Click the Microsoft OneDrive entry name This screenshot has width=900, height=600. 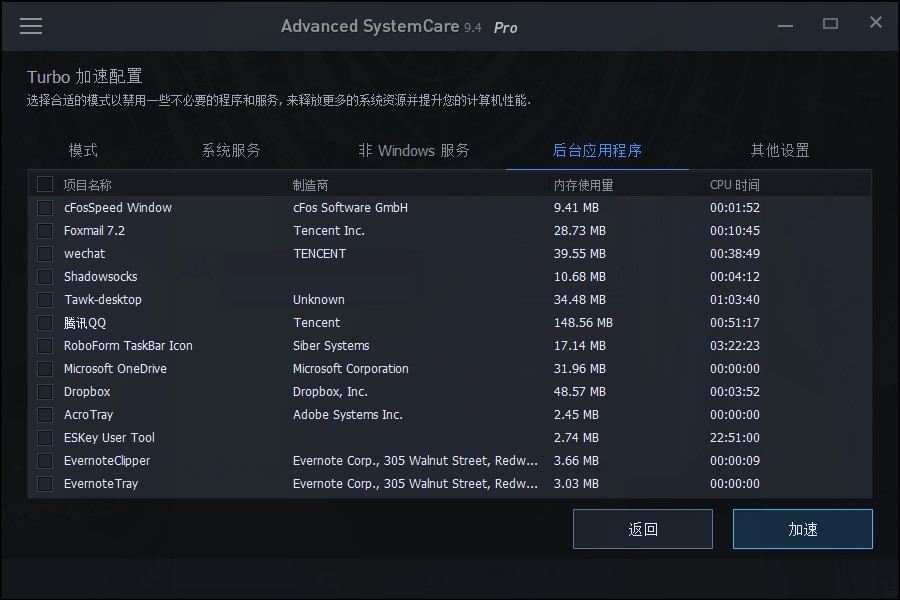(115, 369)
